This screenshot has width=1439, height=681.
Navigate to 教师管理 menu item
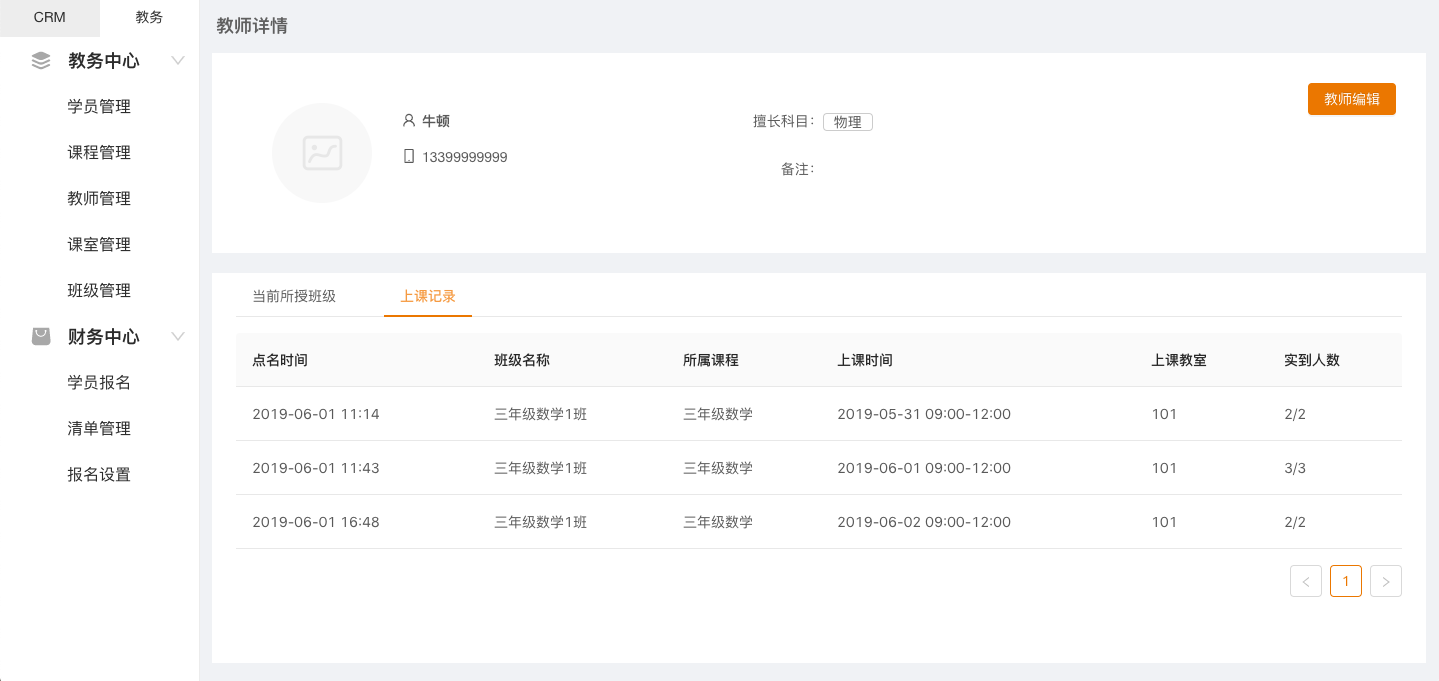pos(99,199)
